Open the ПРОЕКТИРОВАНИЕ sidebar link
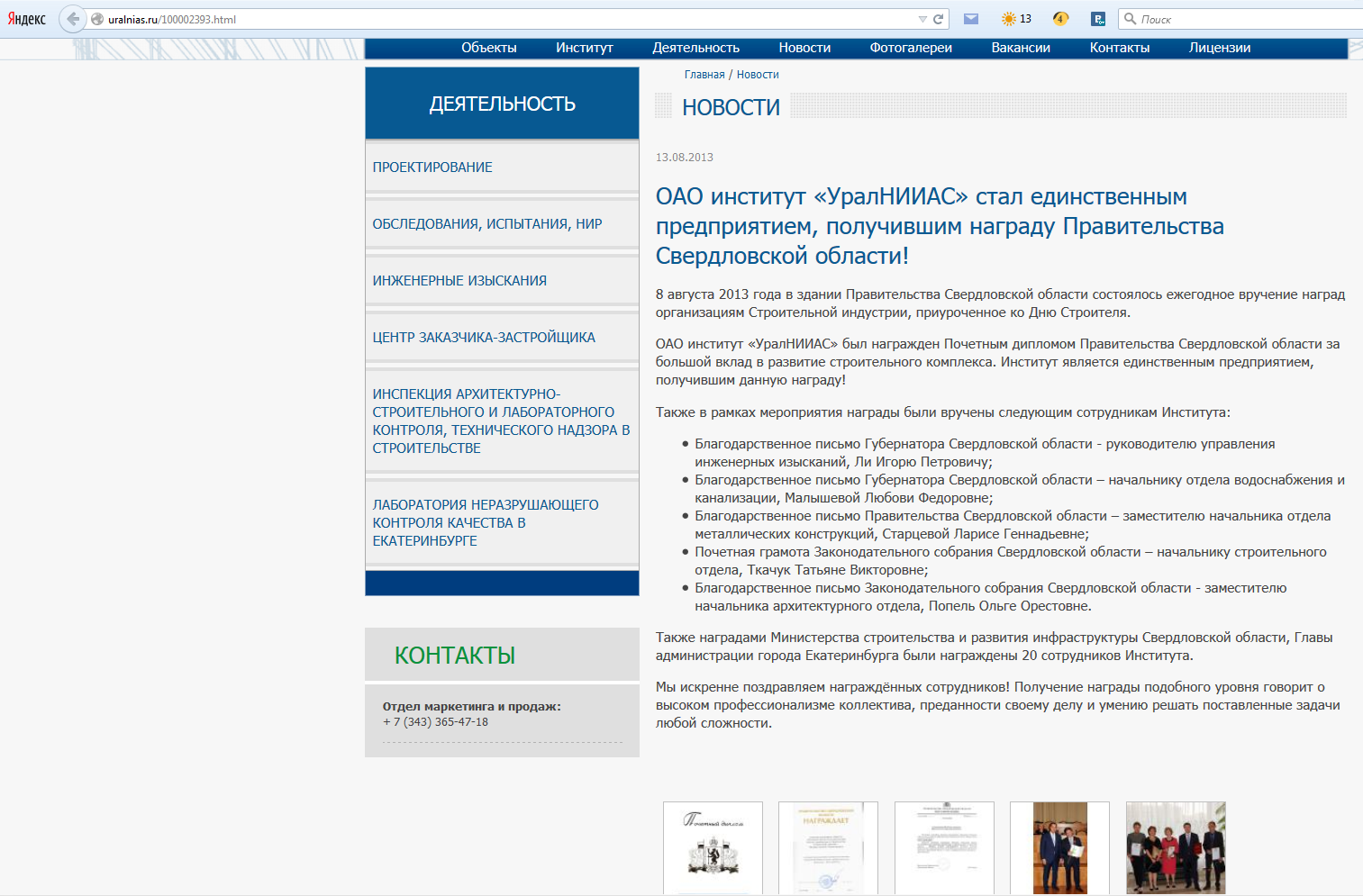The image size is (1363, 896). [x=432, y=167]
